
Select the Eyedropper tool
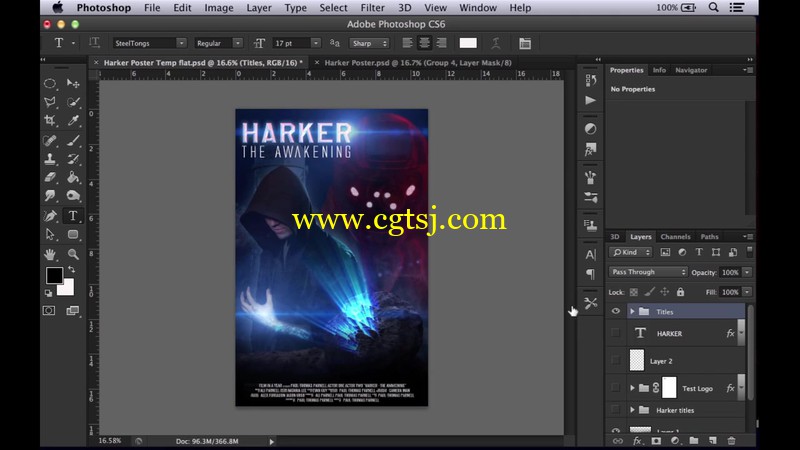click(x=73, y=120)
